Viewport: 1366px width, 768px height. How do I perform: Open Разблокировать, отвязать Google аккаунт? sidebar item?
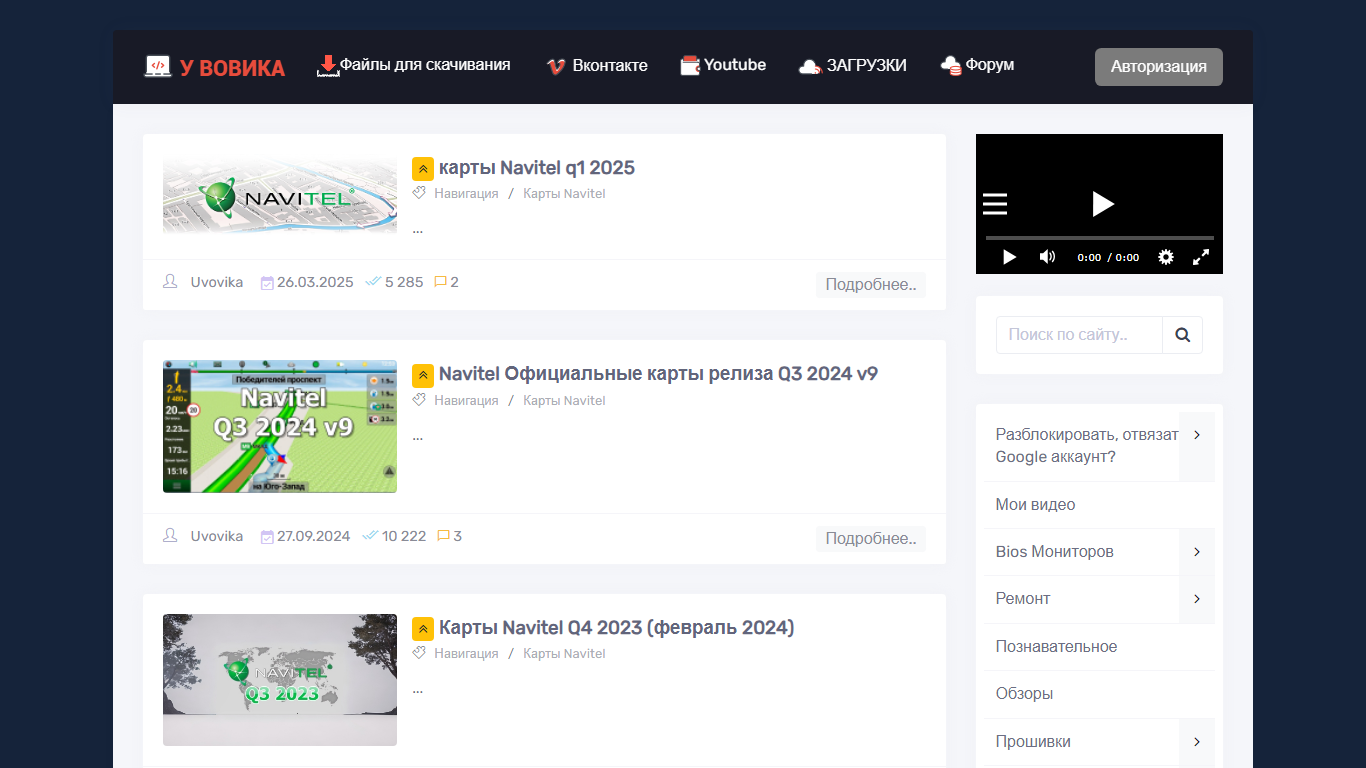click(x=1087, y=446)
